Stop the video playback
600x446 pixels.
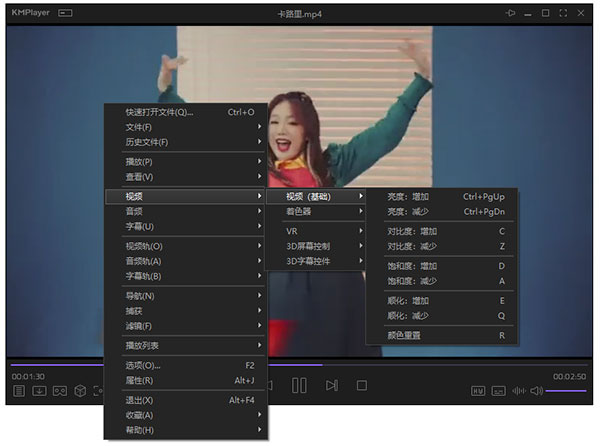click(362, 386)
